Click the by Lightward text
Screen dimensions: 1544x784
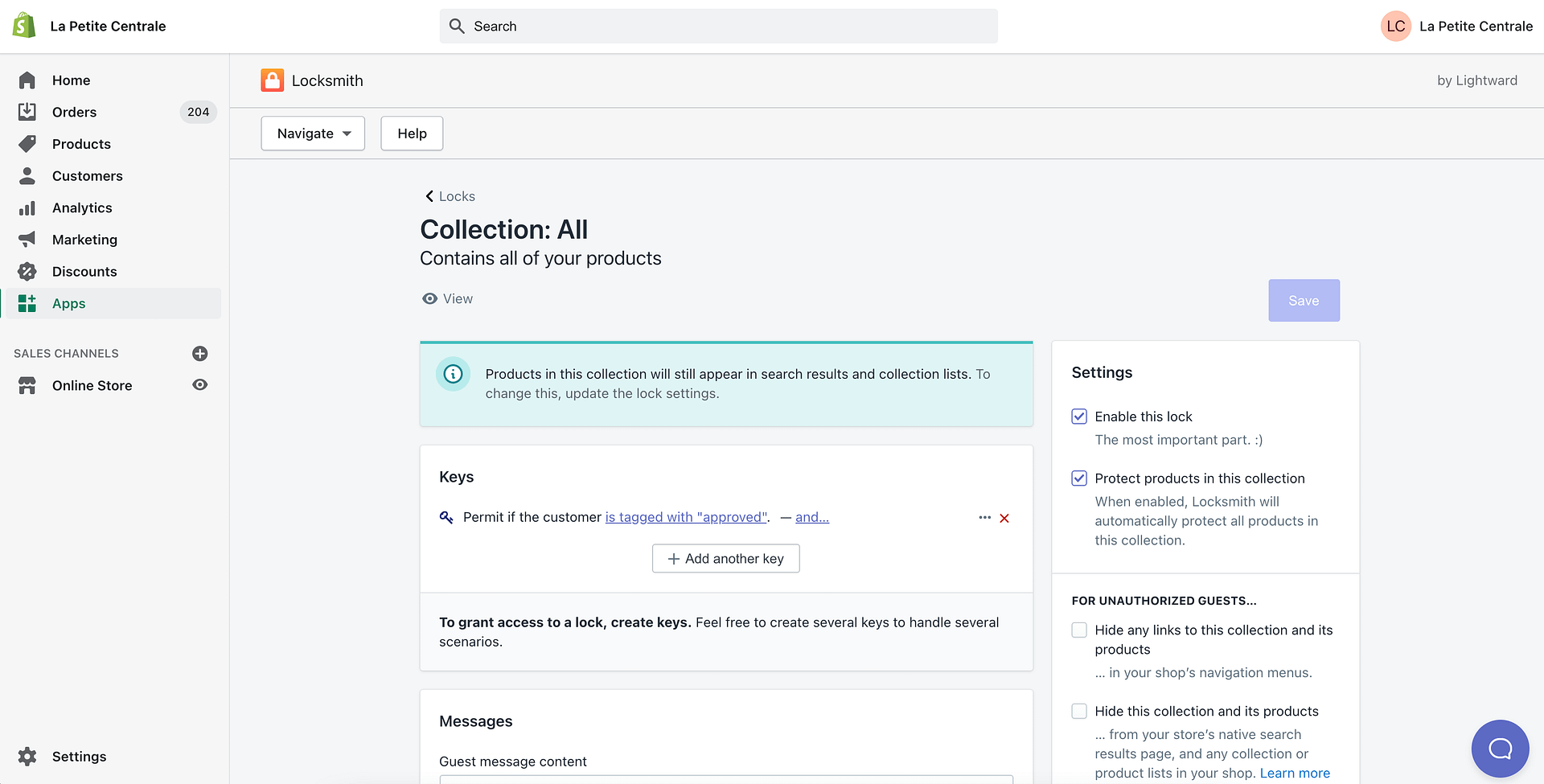(x=1477, y=80)
